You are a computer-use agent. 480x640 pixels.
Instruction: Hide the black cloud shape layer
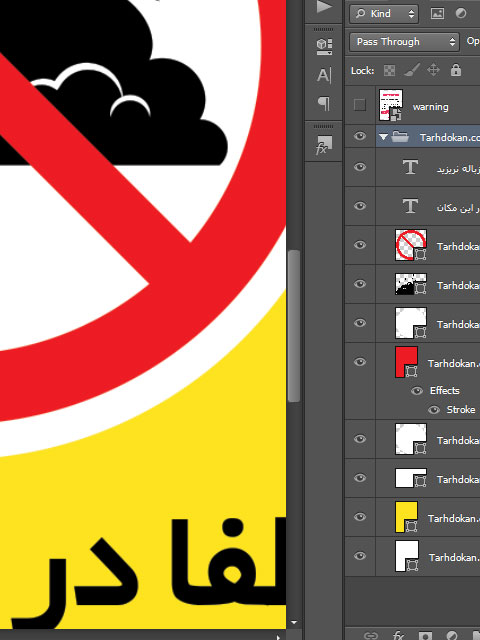tap(360, 284)
